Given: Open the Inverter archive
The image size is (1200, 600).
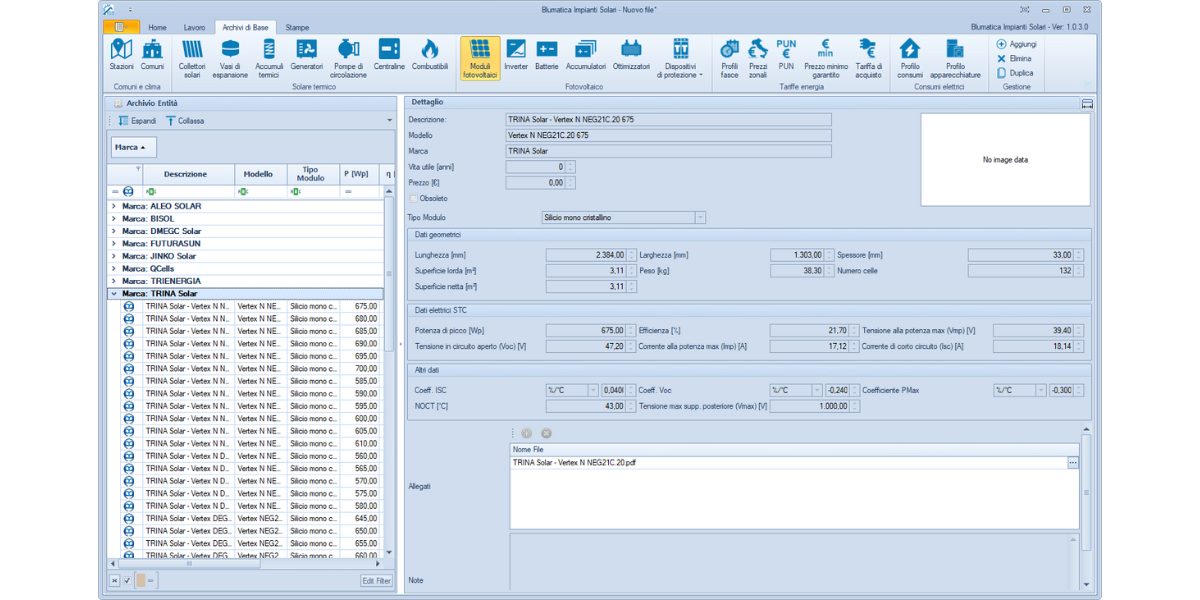Looking at the screenshot, I should pos(516,57).
